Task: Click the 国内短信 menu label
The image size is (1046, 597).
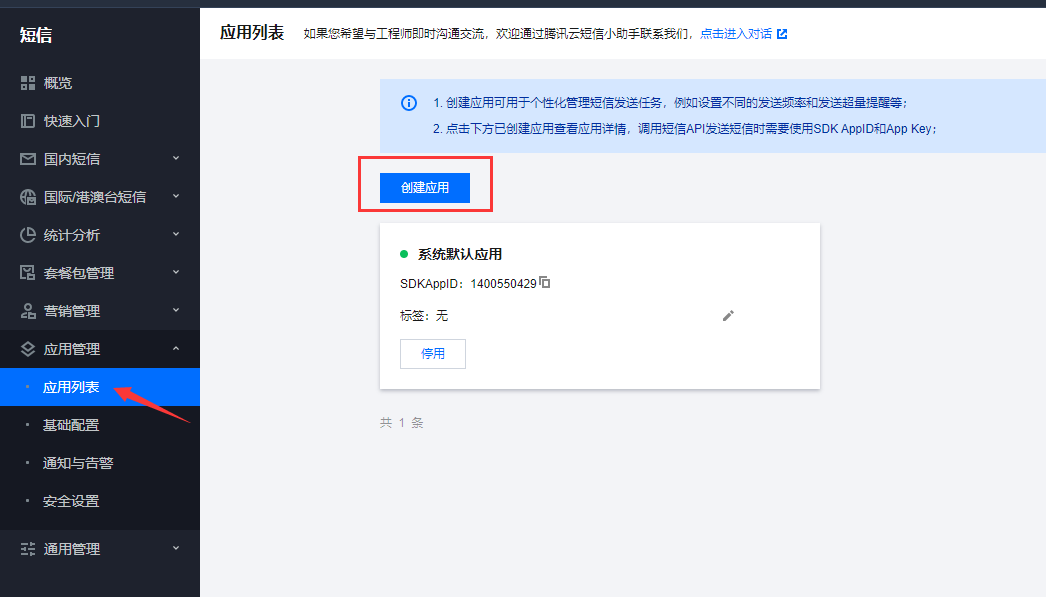Action: [x=72, y=159]
